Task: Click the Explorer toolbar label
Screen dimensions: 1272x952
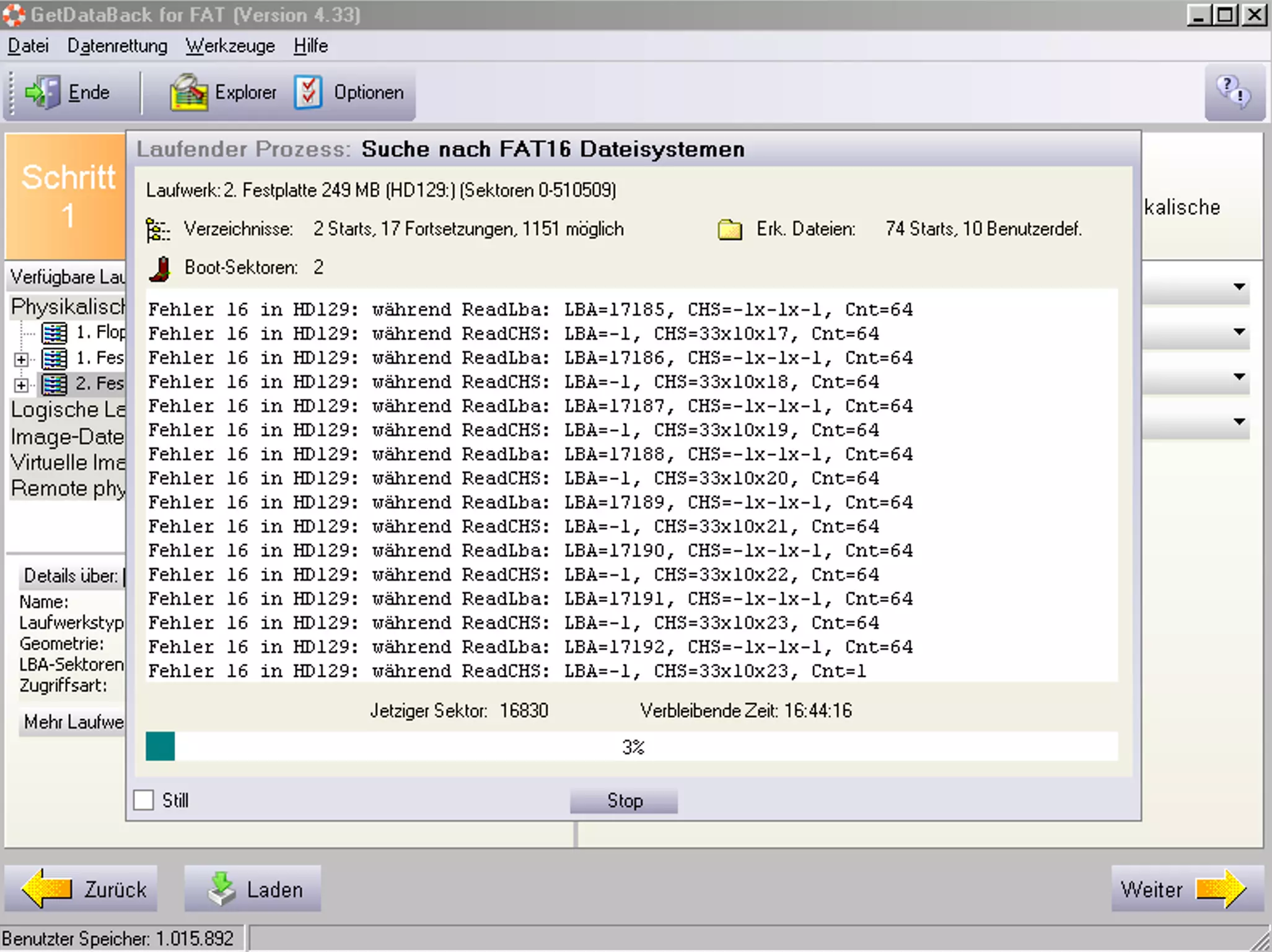Action: 245,93
